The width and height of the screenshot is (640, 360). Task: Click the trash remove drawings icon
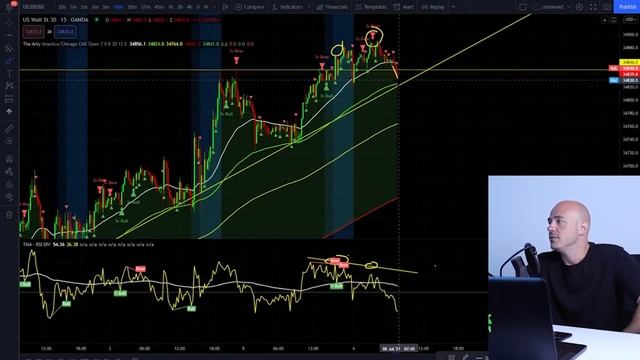tap(9, 215)
